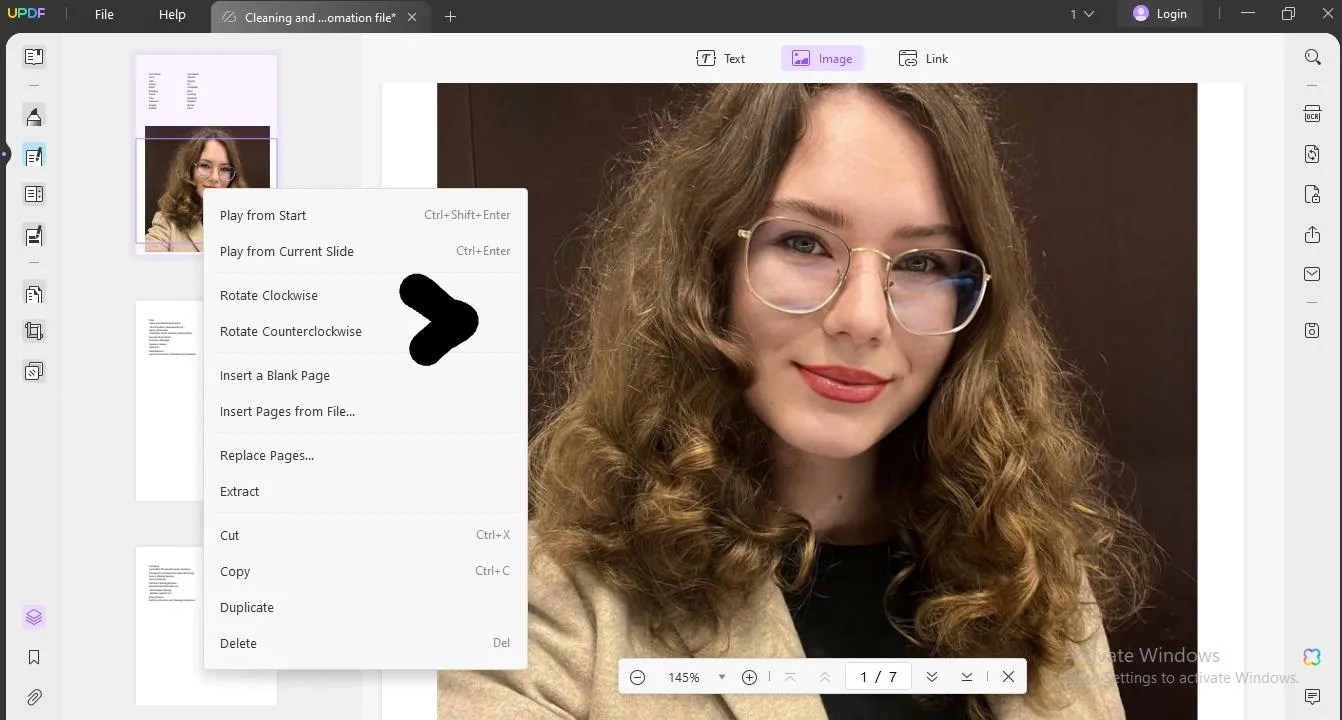Open the Save as Other icon
This screenshot has height=720, width=1342.
(1312, 331)
